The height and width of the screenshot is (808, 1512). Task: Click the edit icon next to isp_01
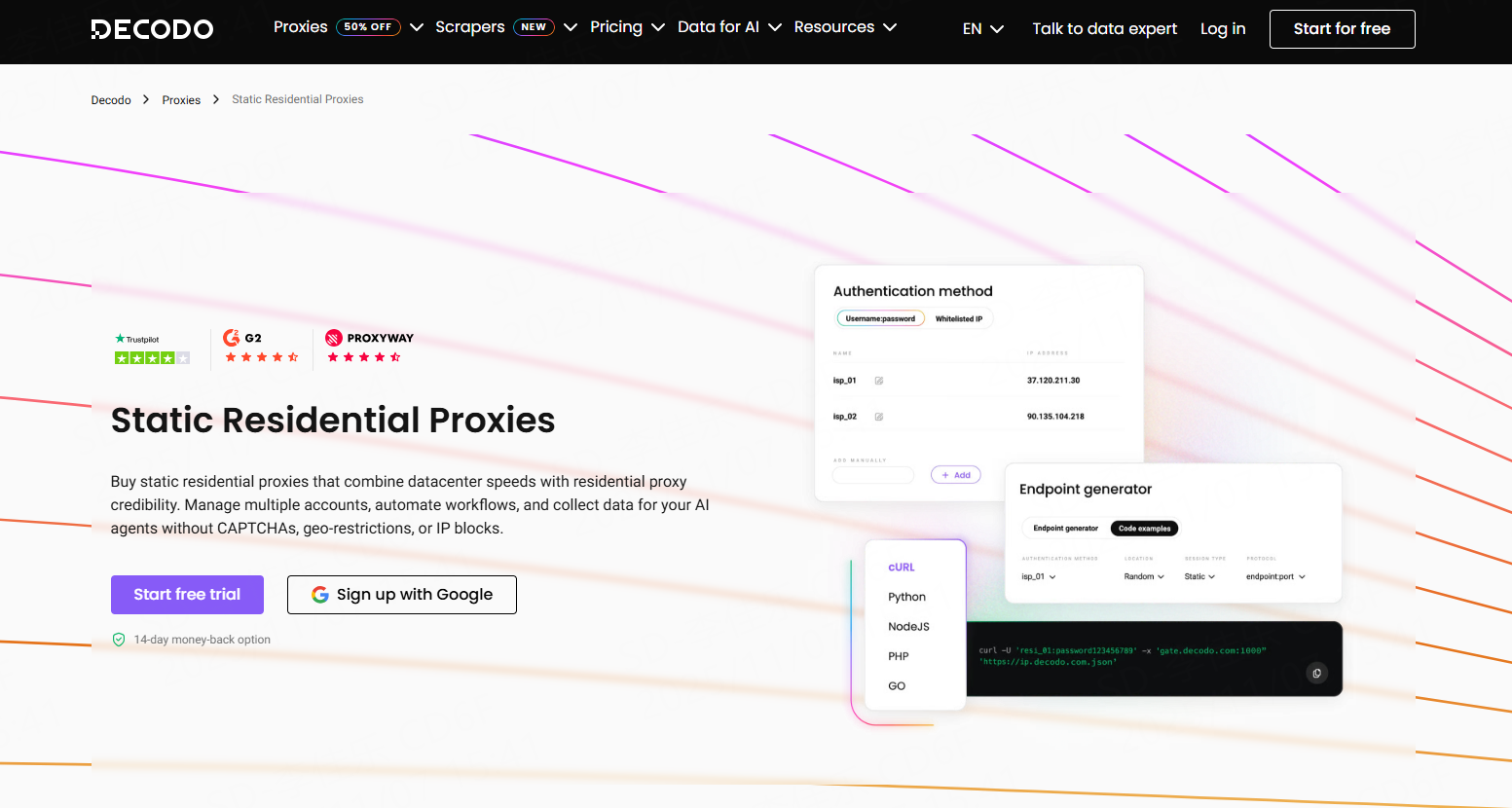pos(879,381)
